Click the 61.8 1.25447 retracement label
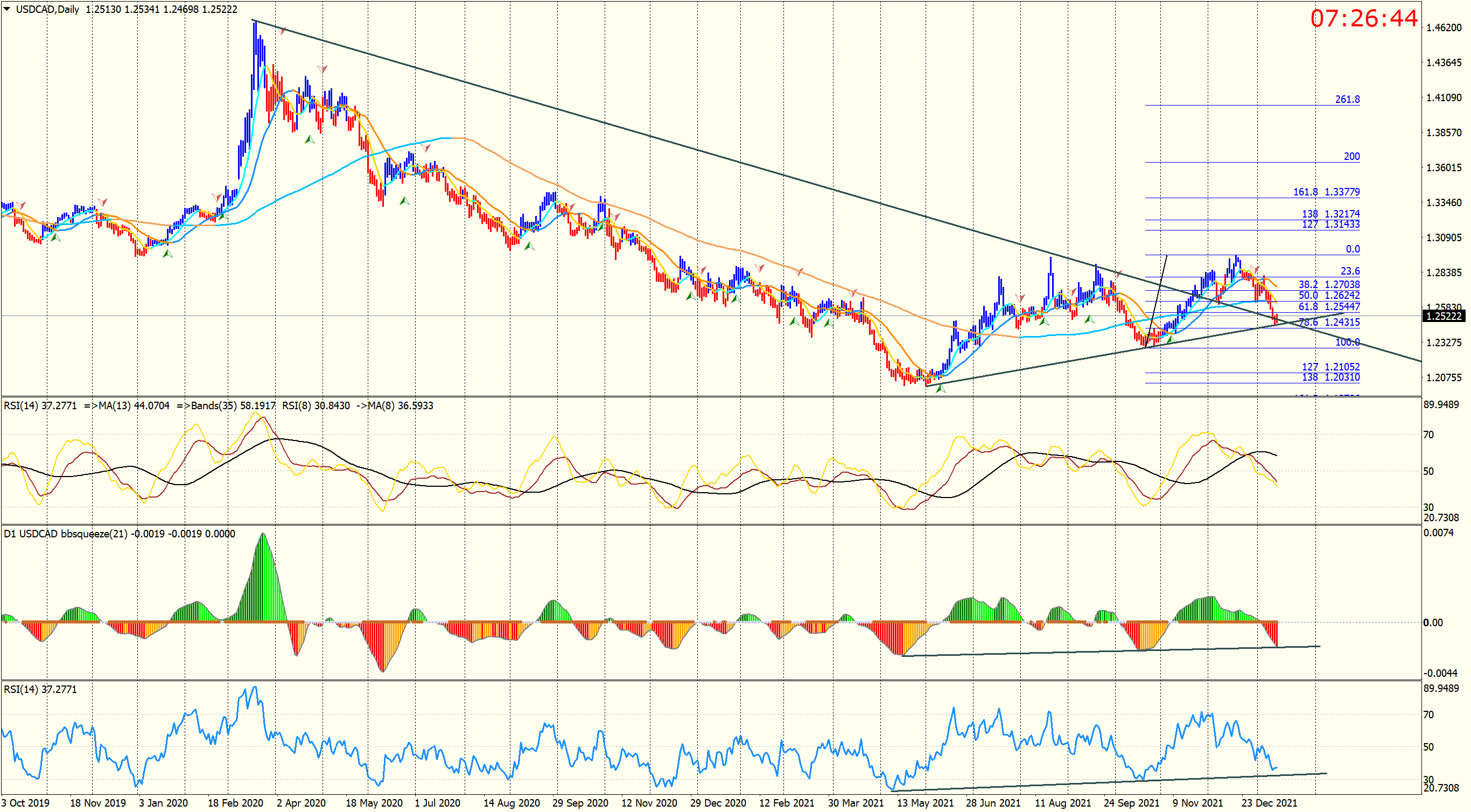 coord(1328,306)
